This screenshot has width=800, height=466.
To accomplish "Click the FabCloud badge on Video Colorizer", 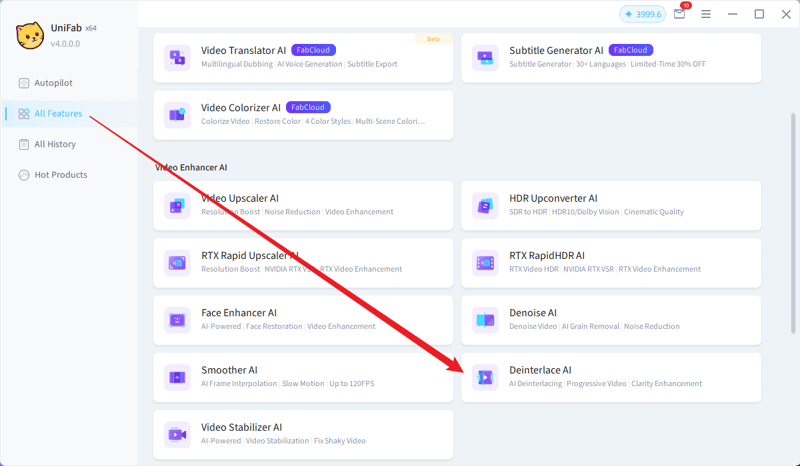I will point(308,107).
